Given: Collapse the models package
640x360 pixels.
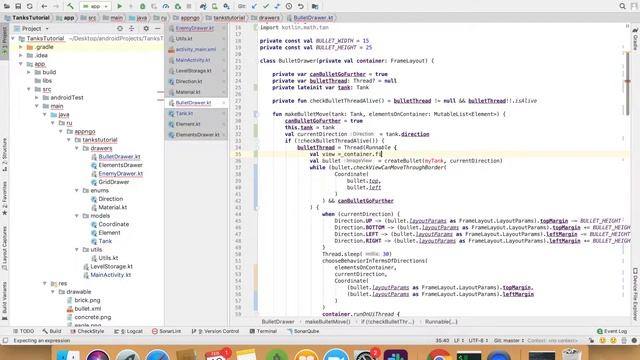Looking at the screenshot, I should point(77,216).
